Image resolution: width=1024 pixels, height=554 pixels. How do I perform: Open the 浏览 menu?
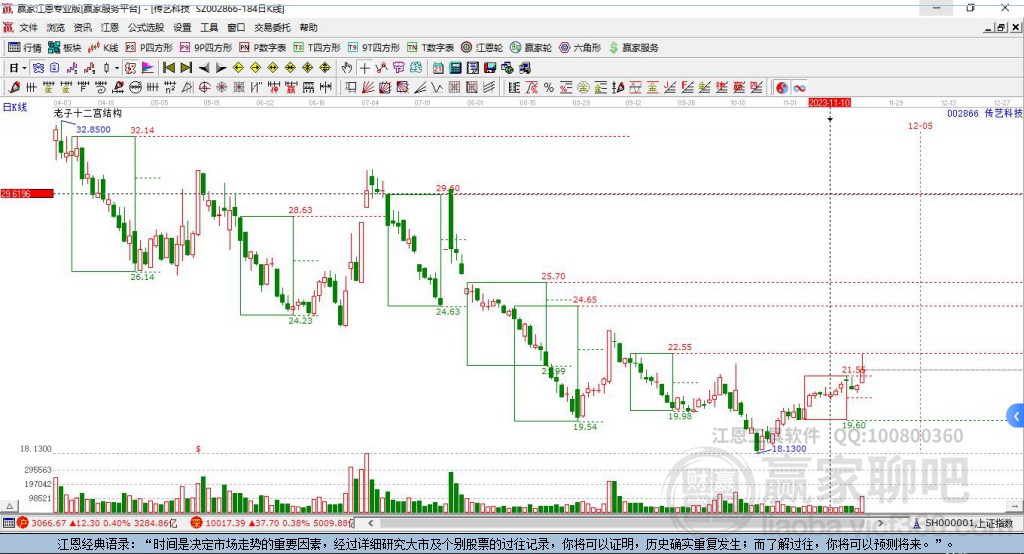pyautogui.click(x=56, y=27)
